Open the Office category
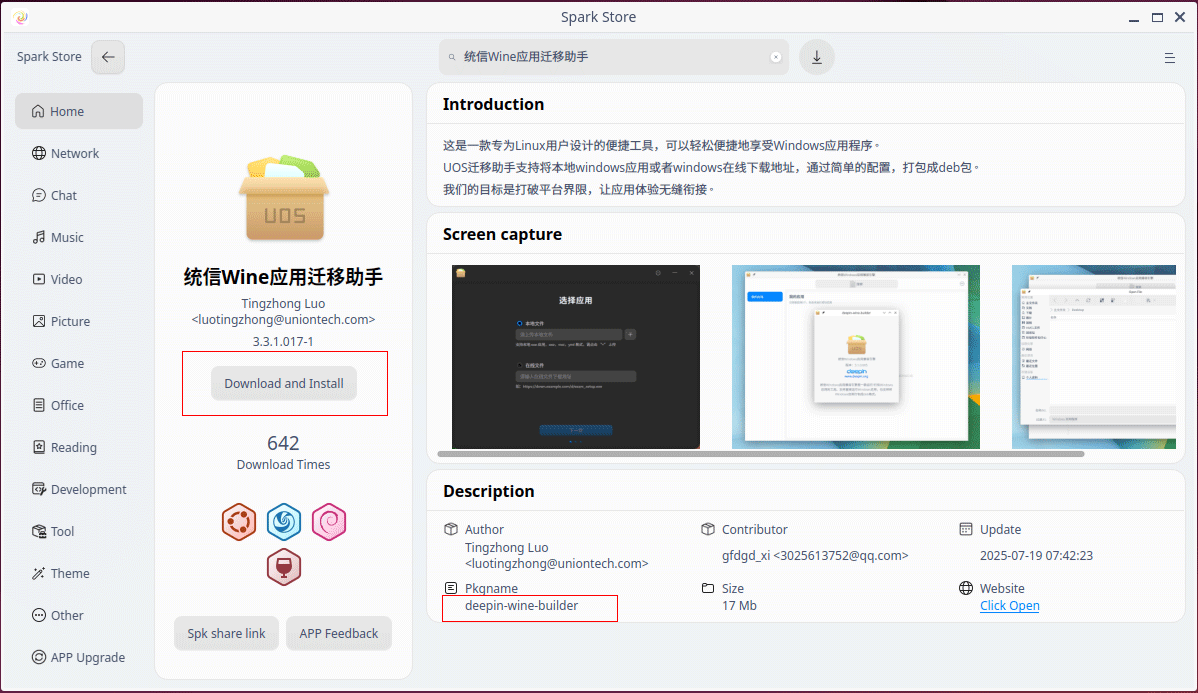The image size is (1198, 693). pyautogui.click(x=79, y=406)
